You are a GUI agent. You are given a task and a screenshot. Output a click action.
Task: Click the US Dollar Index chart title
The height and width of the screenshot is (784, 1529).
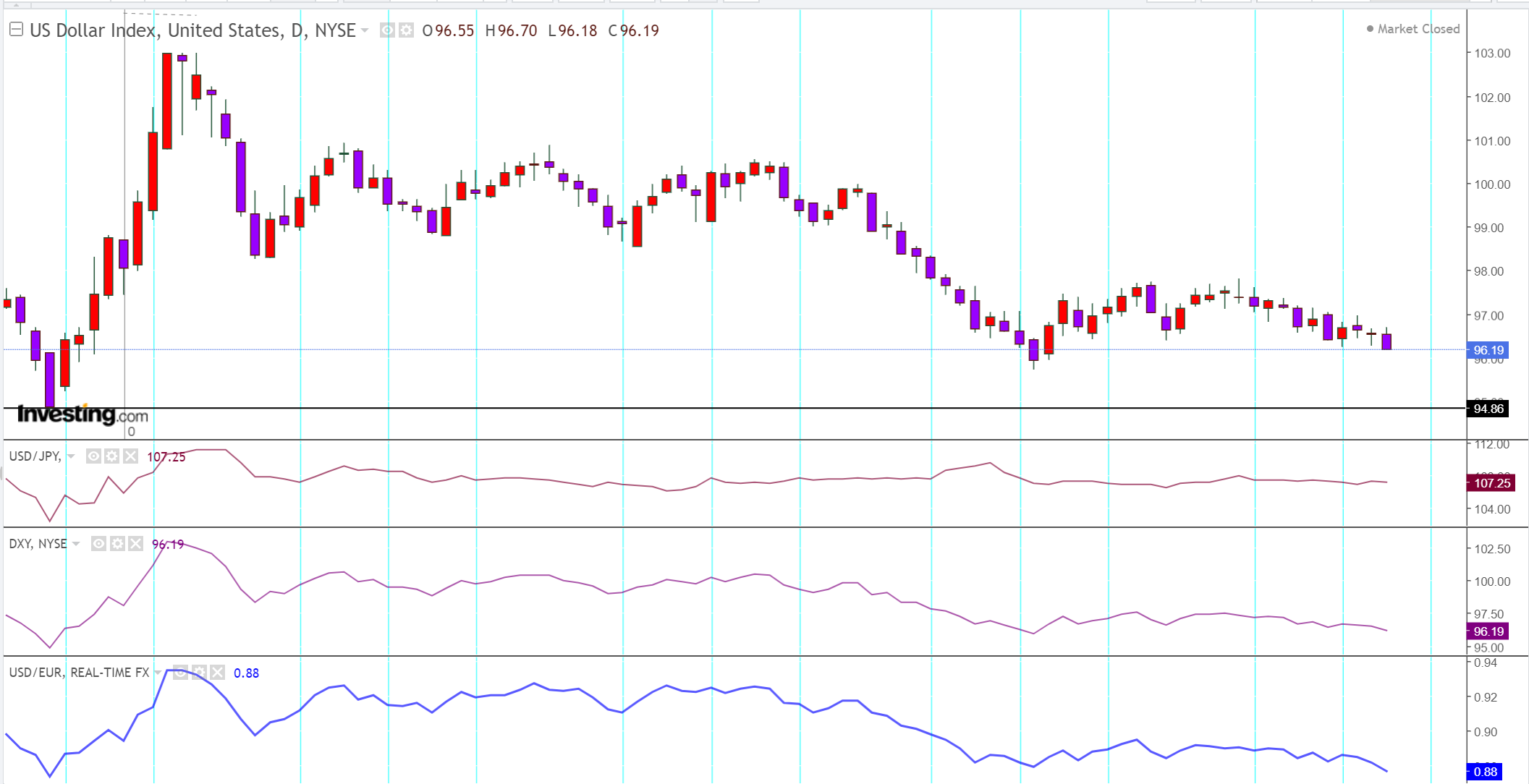coord(192,30)
